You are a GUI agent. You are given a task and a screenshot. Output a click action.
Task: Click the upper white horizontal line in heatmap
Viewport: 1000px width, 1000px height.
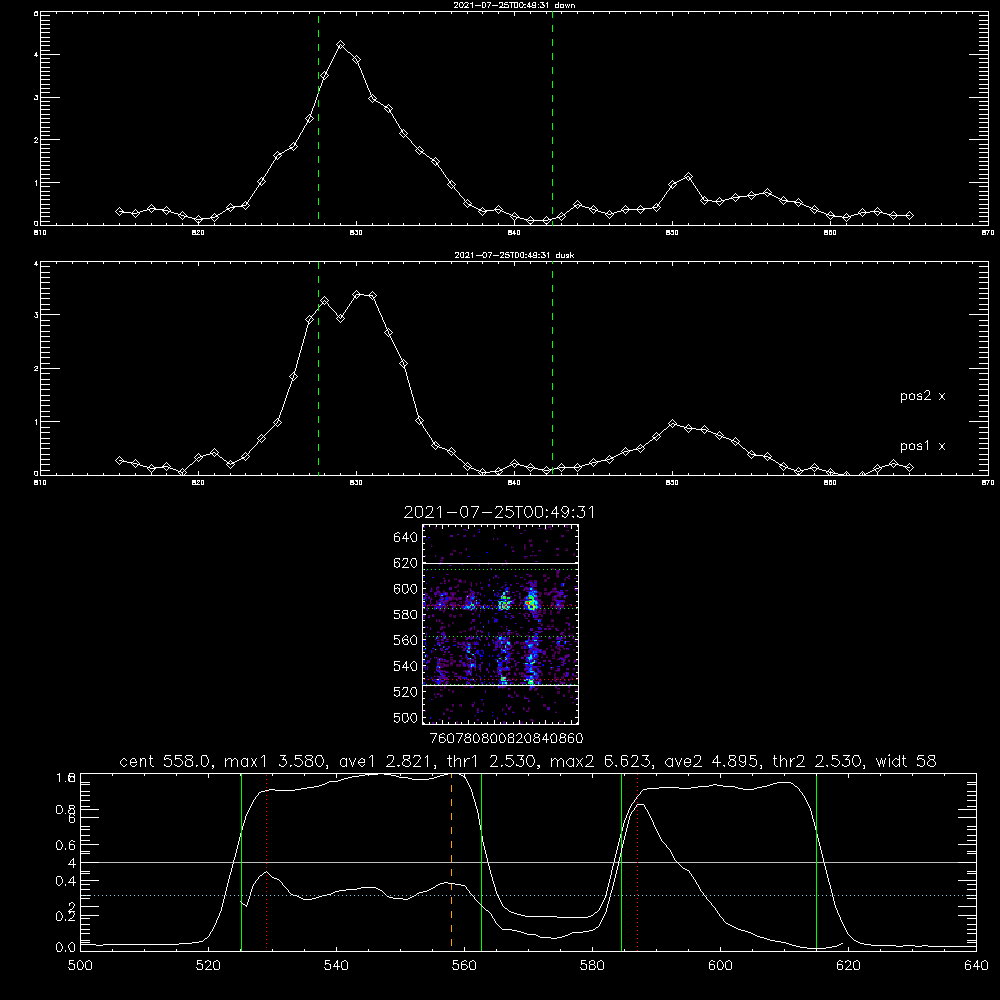500,563
